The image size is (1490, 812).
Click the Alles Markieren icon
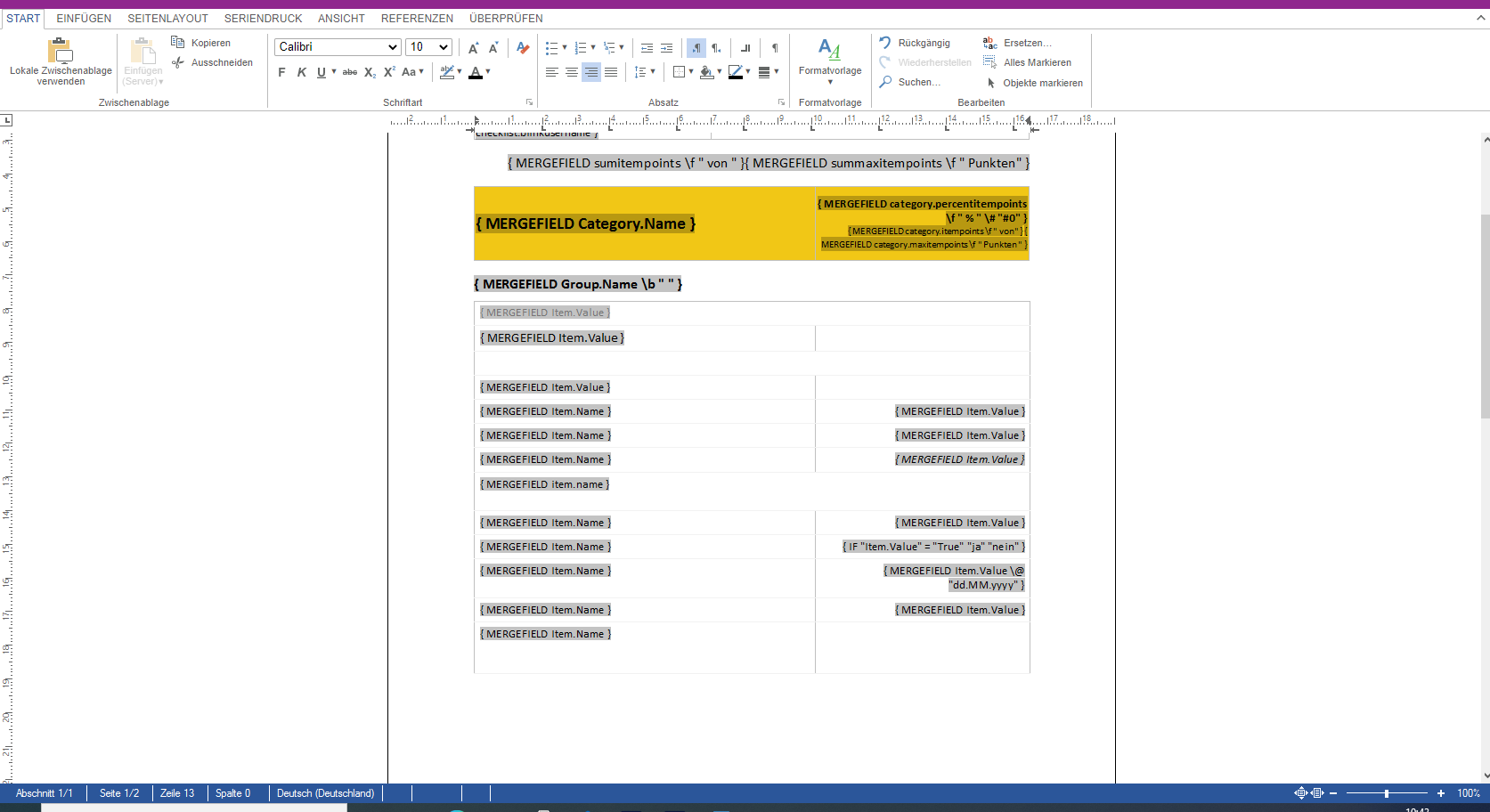(990, 62)
